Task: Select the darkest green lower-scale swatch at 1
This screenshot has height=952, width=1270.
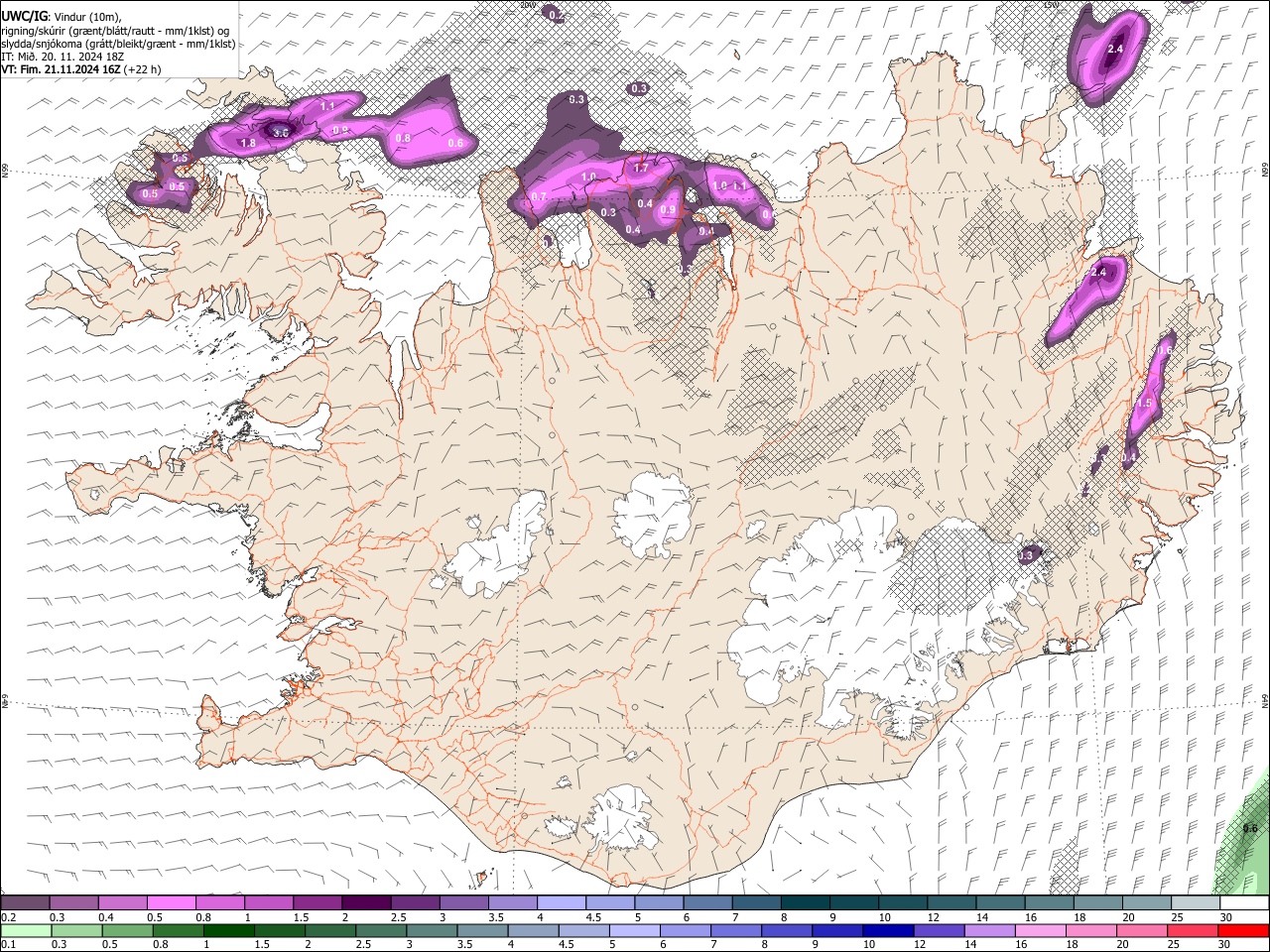Action: (x=228, y=930)
